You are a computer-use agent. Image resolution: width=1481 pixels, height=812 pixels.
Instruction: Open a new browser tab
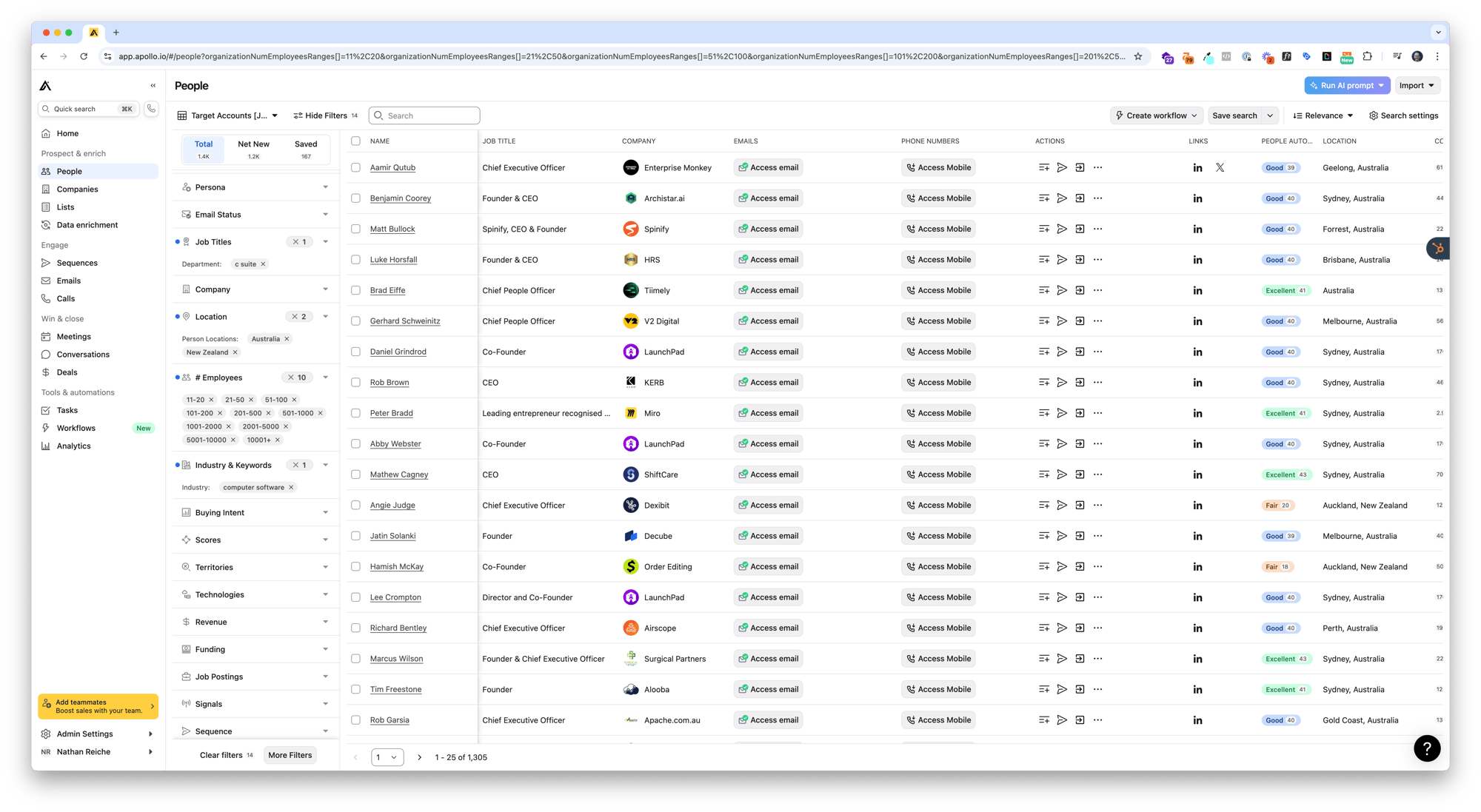point(116,33)
